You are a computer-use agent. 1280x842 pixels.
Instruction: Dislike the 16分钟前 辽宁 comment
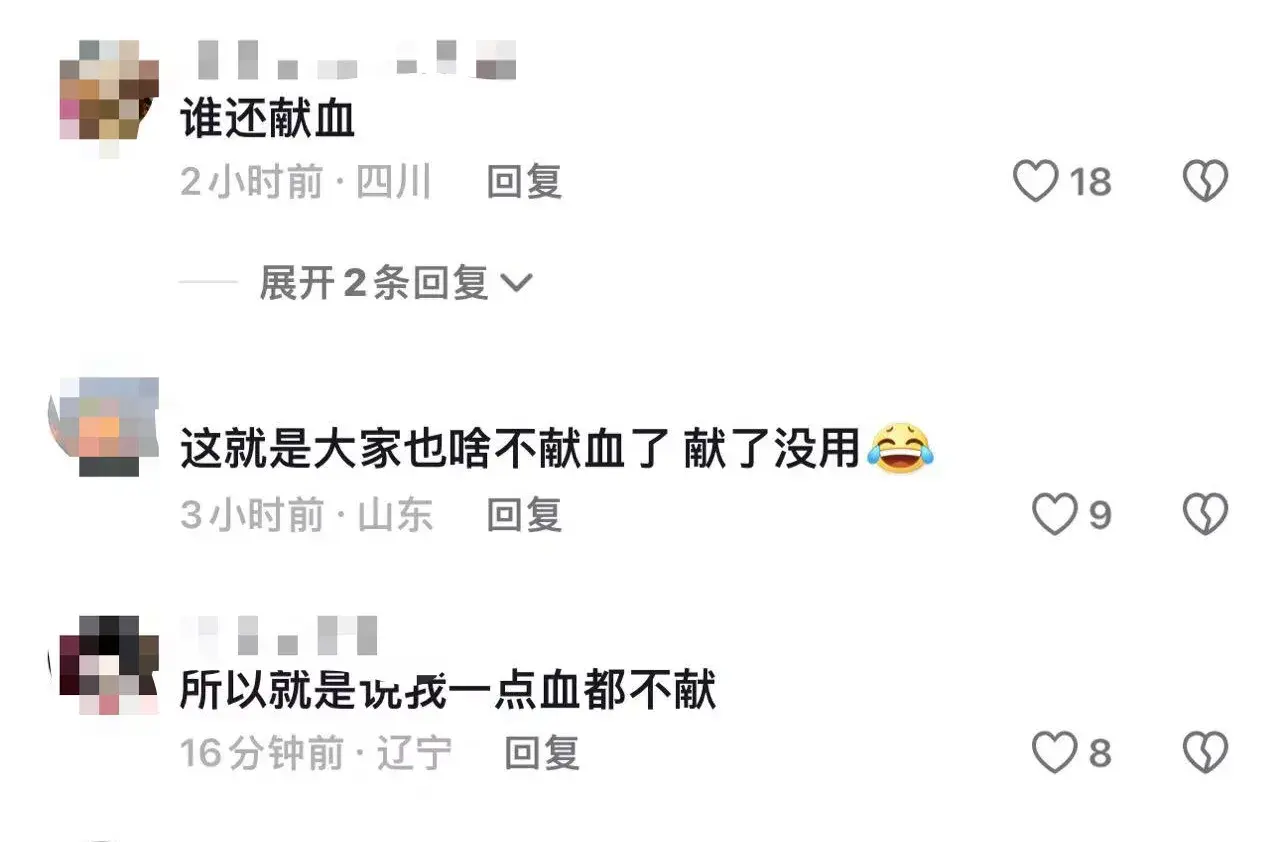(x=1205, y=752)
